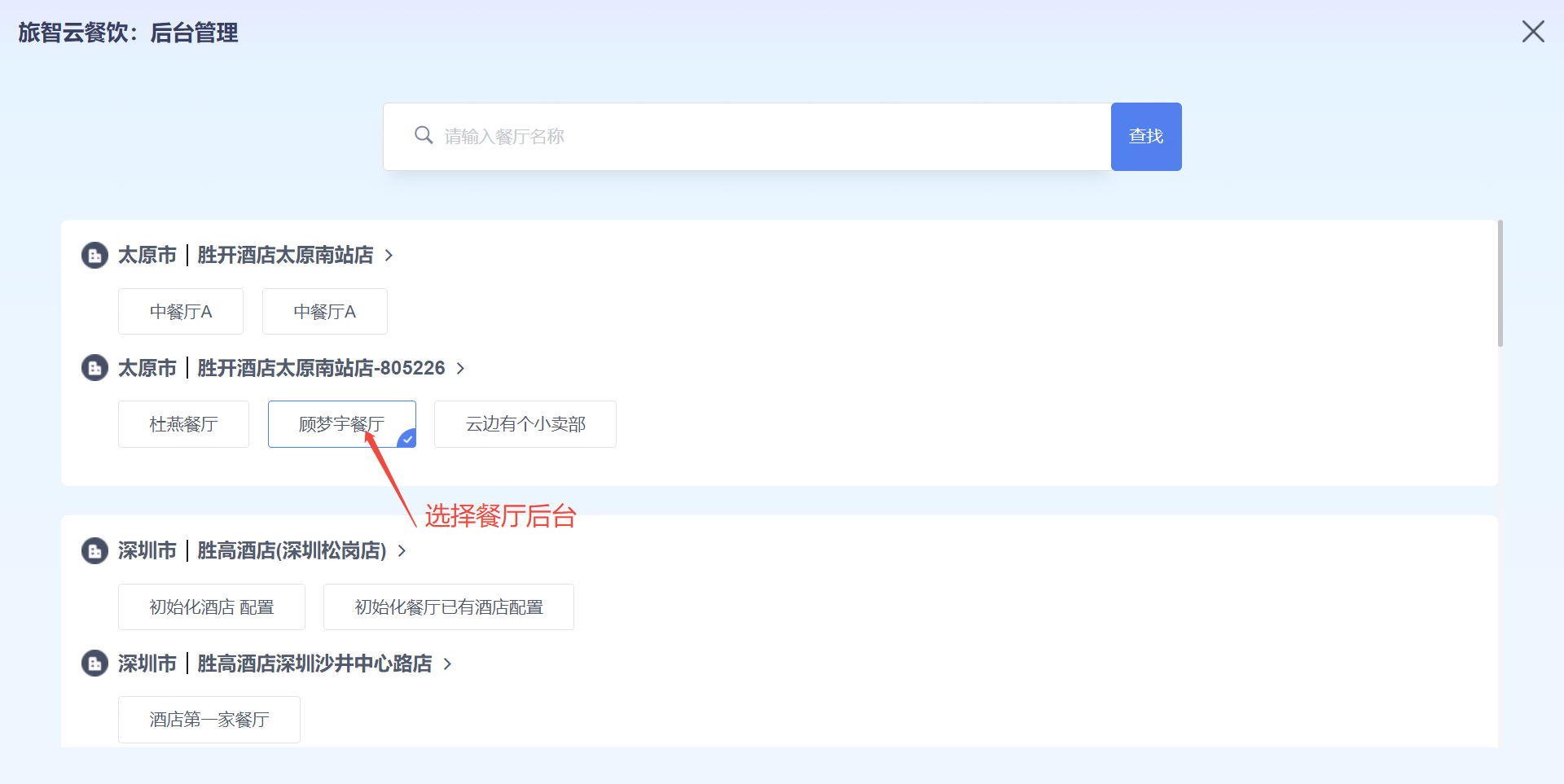Click the 查找 search button
The image size is (1564, 784).
point(1146,137)
